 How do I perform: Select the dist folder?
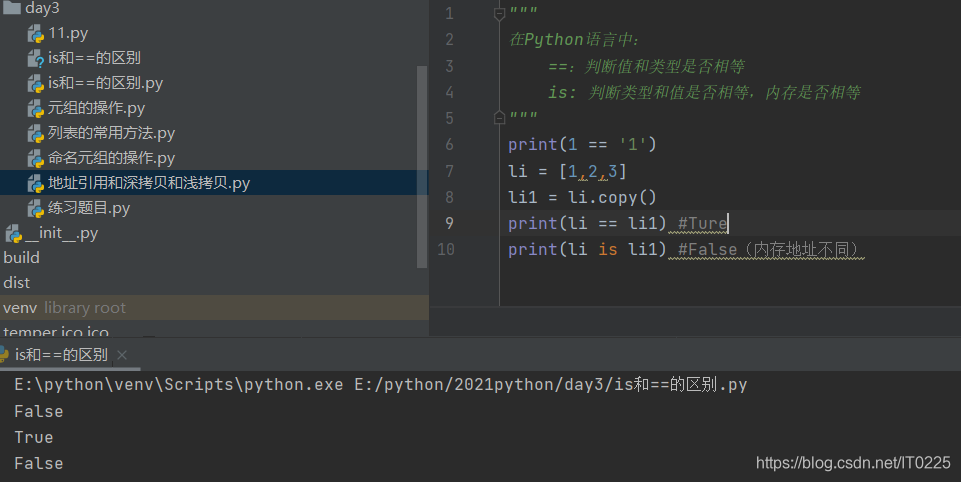pos(17,283)
